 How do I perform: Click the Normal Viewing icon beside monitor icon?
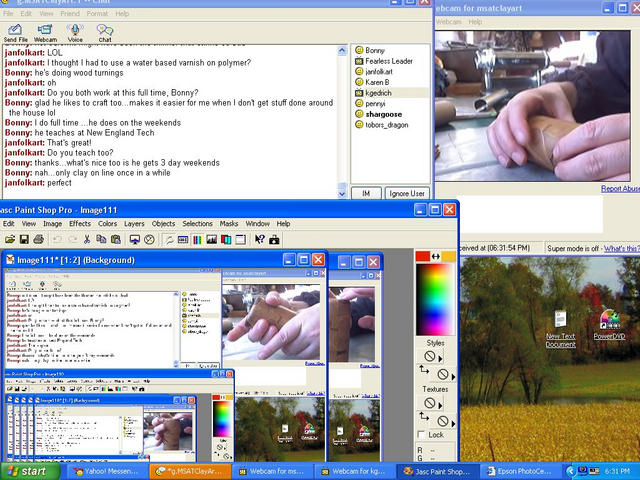click(x=149, y=240)
